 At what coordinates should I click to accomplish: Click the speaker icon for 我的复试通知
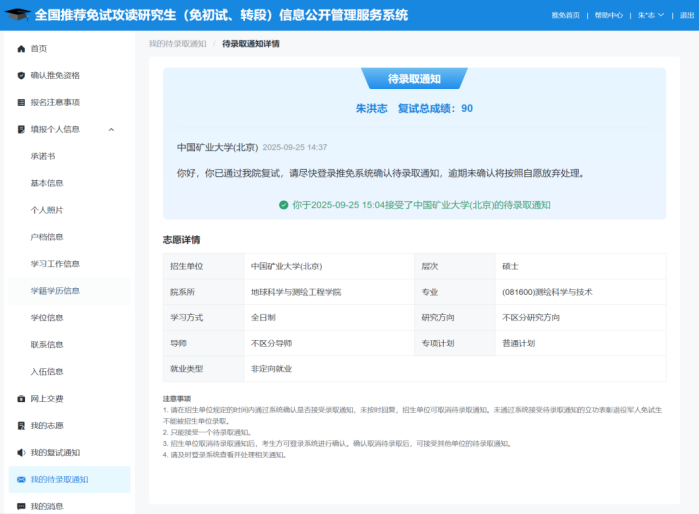click(21, 452)
